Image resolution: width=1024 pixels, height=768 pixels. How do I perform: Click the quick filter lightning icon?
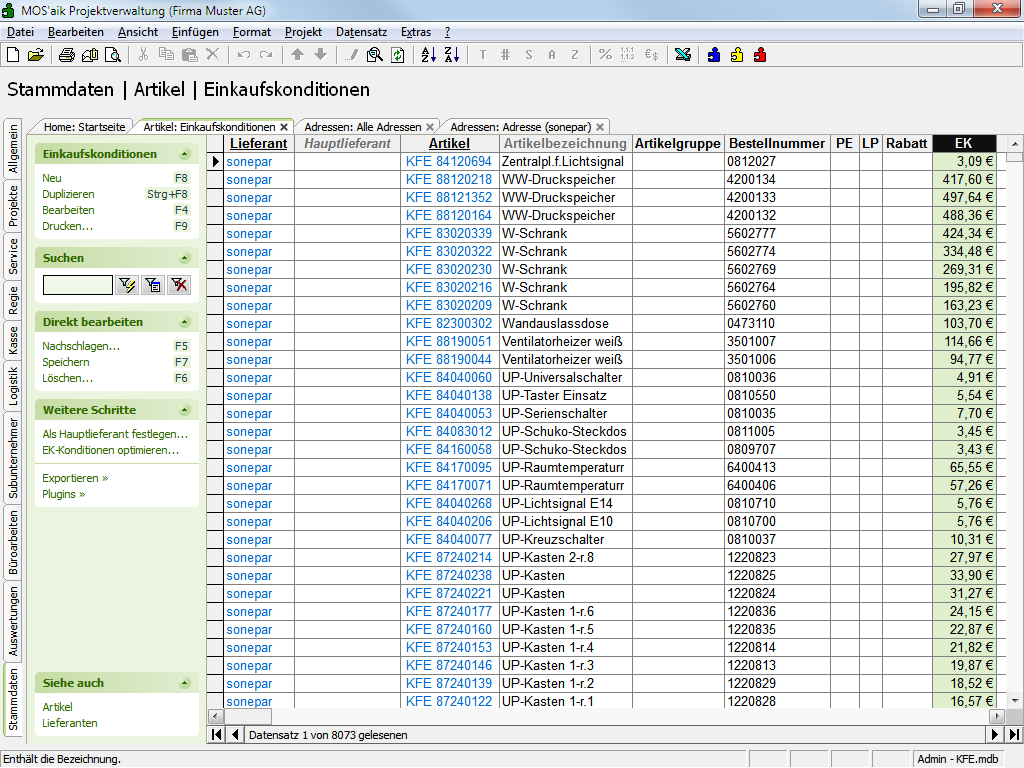[127, 286]
